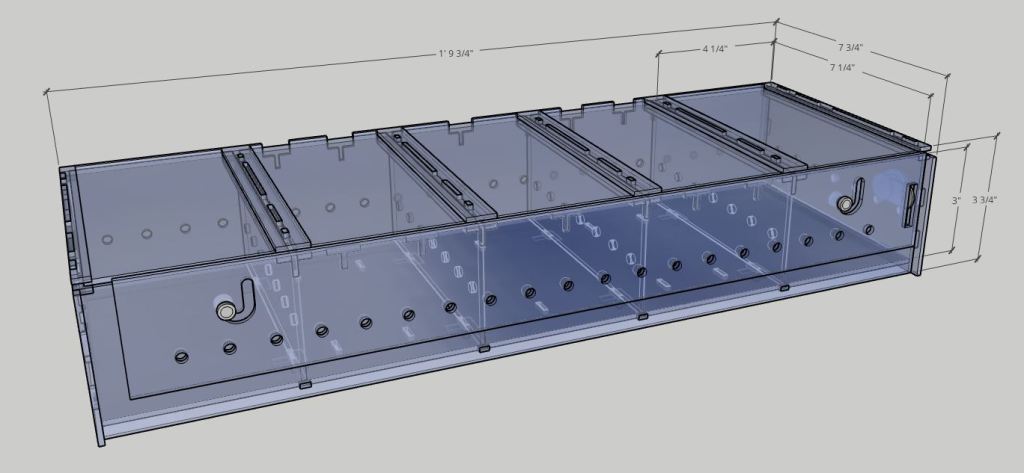Screen dimensions: 1024x473
Task: Click the 7 3/4" width dimension label
Action: 851,47
